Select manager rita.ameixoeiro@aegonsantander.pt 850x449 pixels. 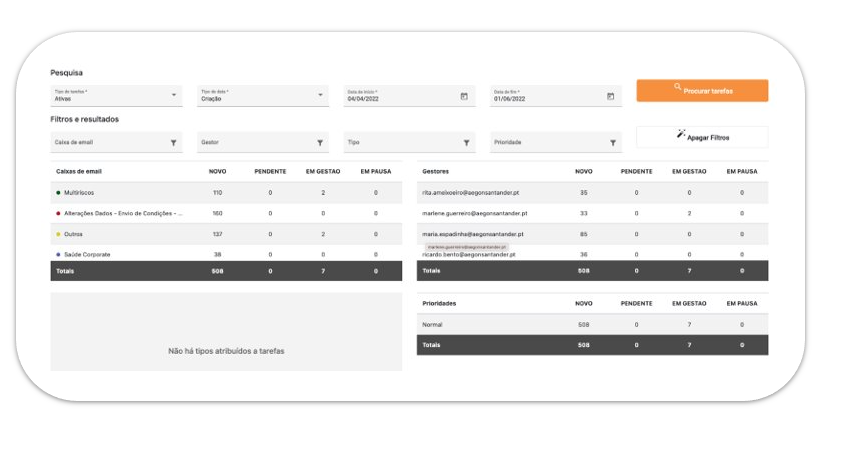click(x=470, y=192)
